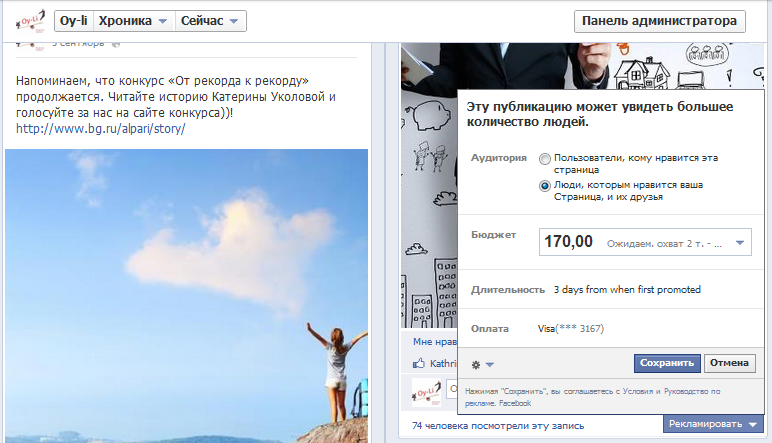772x443 pixels.
Task: Expand the arrow next to the gear icon
Action: coord(489,365)
